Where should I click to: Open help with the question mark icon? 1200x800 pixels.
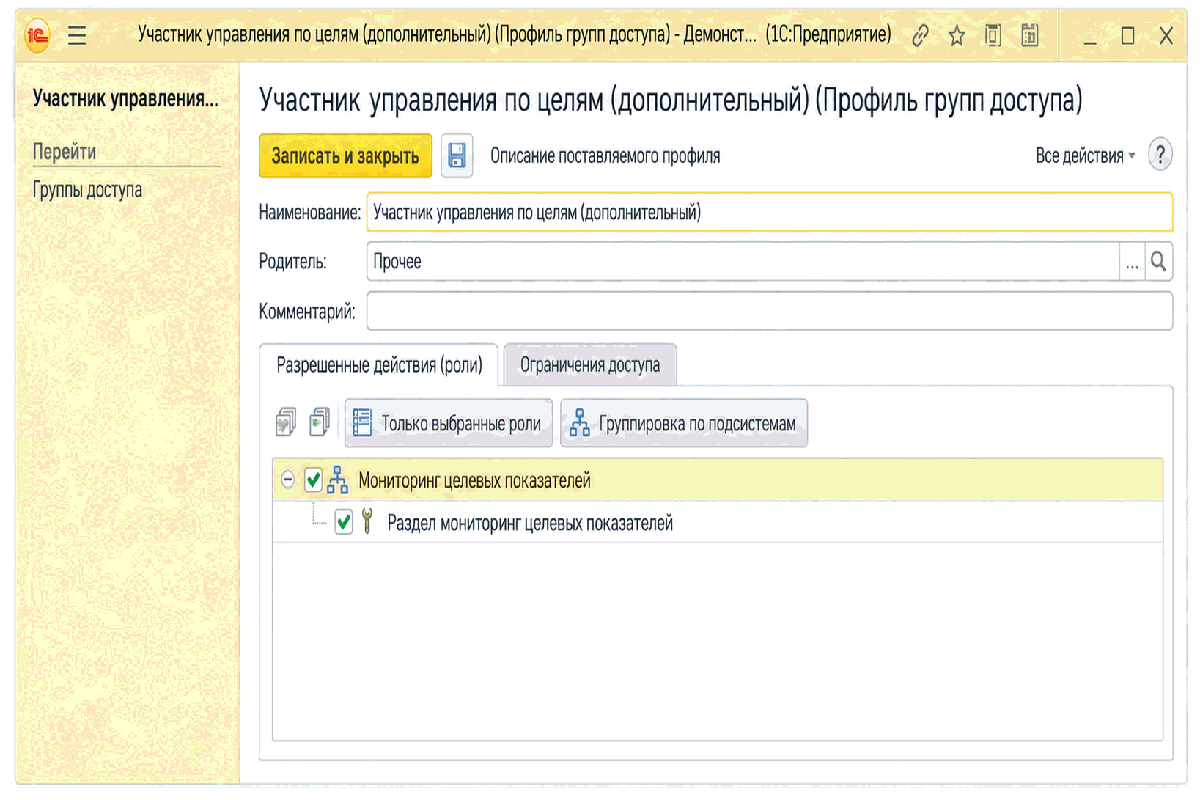(1160, 156)
